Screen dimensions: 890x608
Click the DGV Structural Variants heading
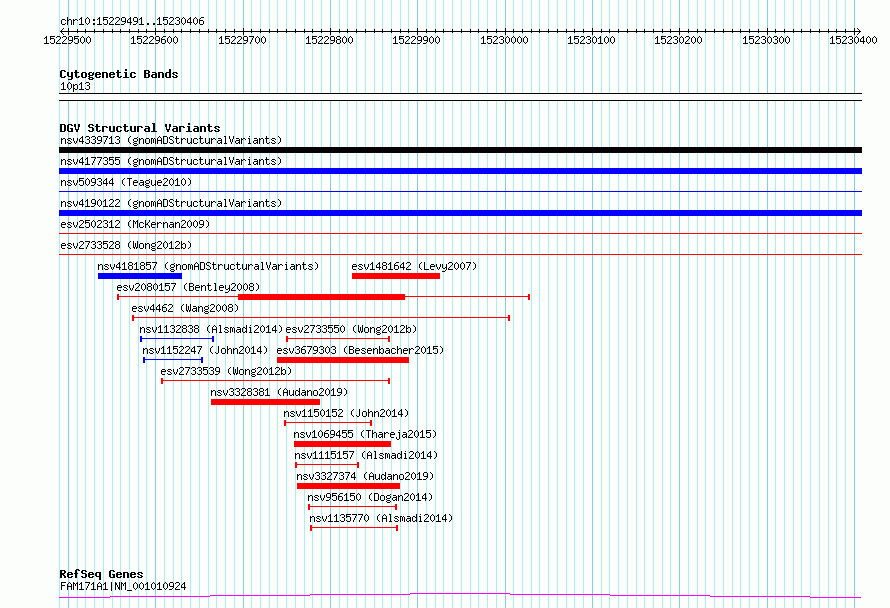(140, 128)
